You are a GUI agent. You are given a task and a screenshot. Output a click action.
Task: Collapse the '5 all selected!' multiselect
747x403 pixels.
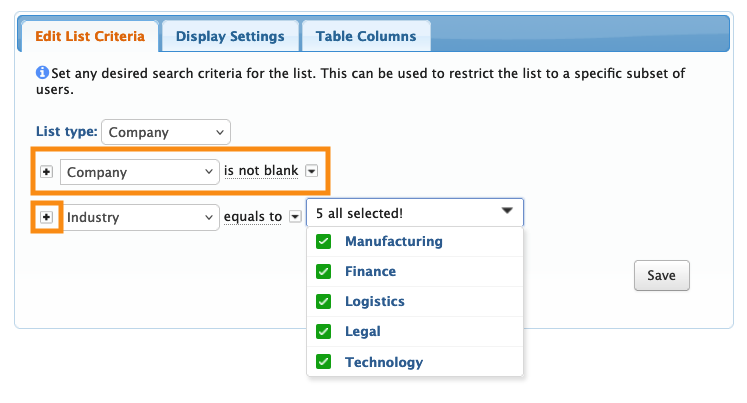(x=414, y=212)
